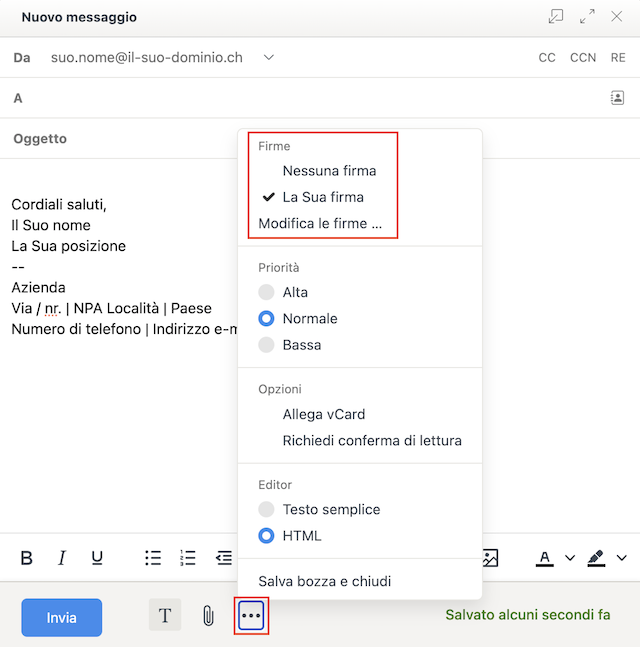The height and width of the screenshot is (647, 640).
Task: Open Modifica le firme…
Action: pos(320,223)
